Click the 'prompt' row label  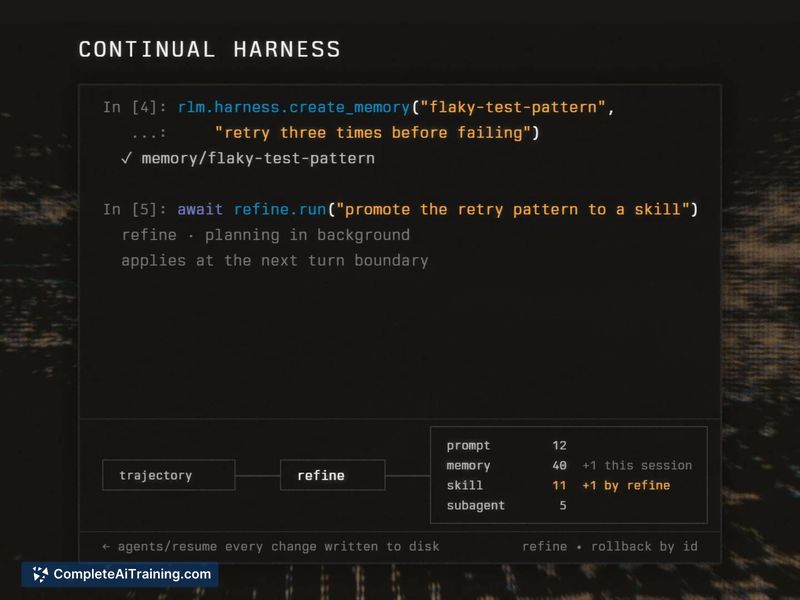(x=468, y=445)
